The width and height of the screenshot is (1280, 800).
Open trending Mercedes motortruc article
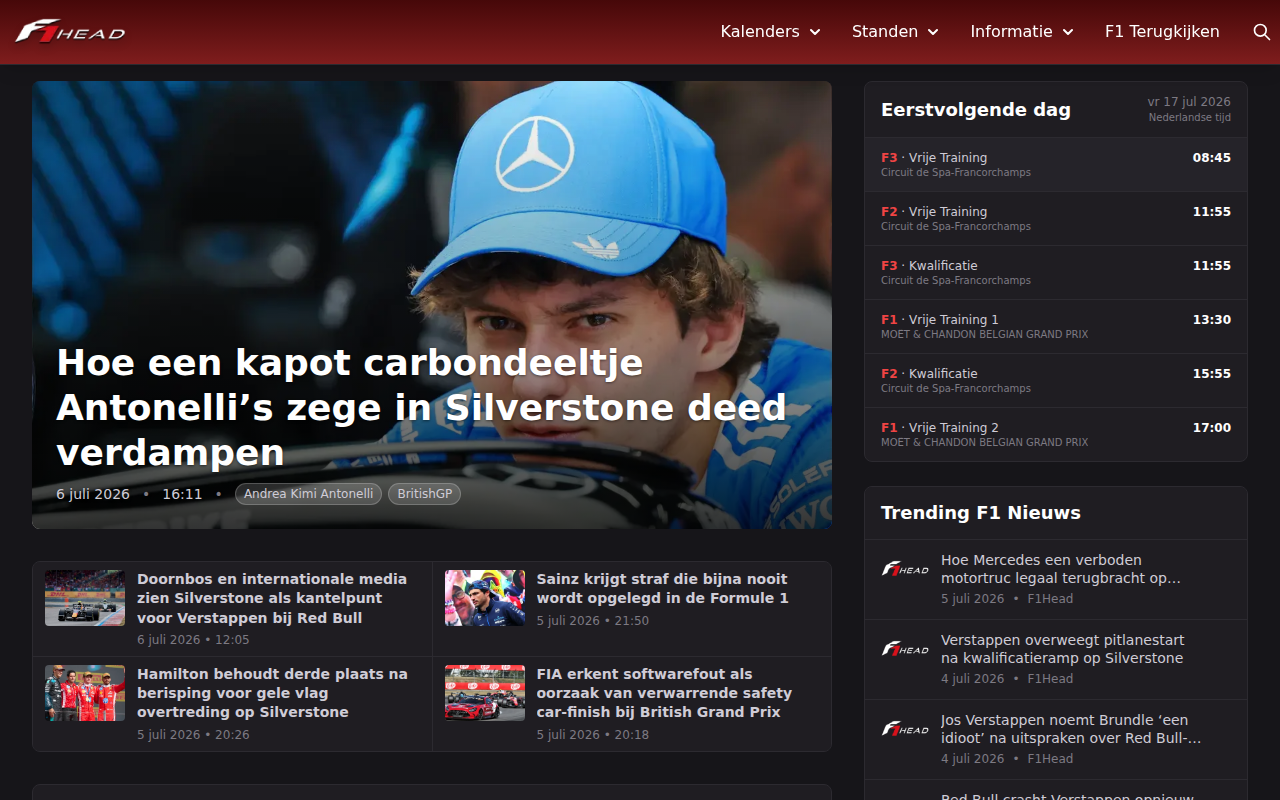1061,569
